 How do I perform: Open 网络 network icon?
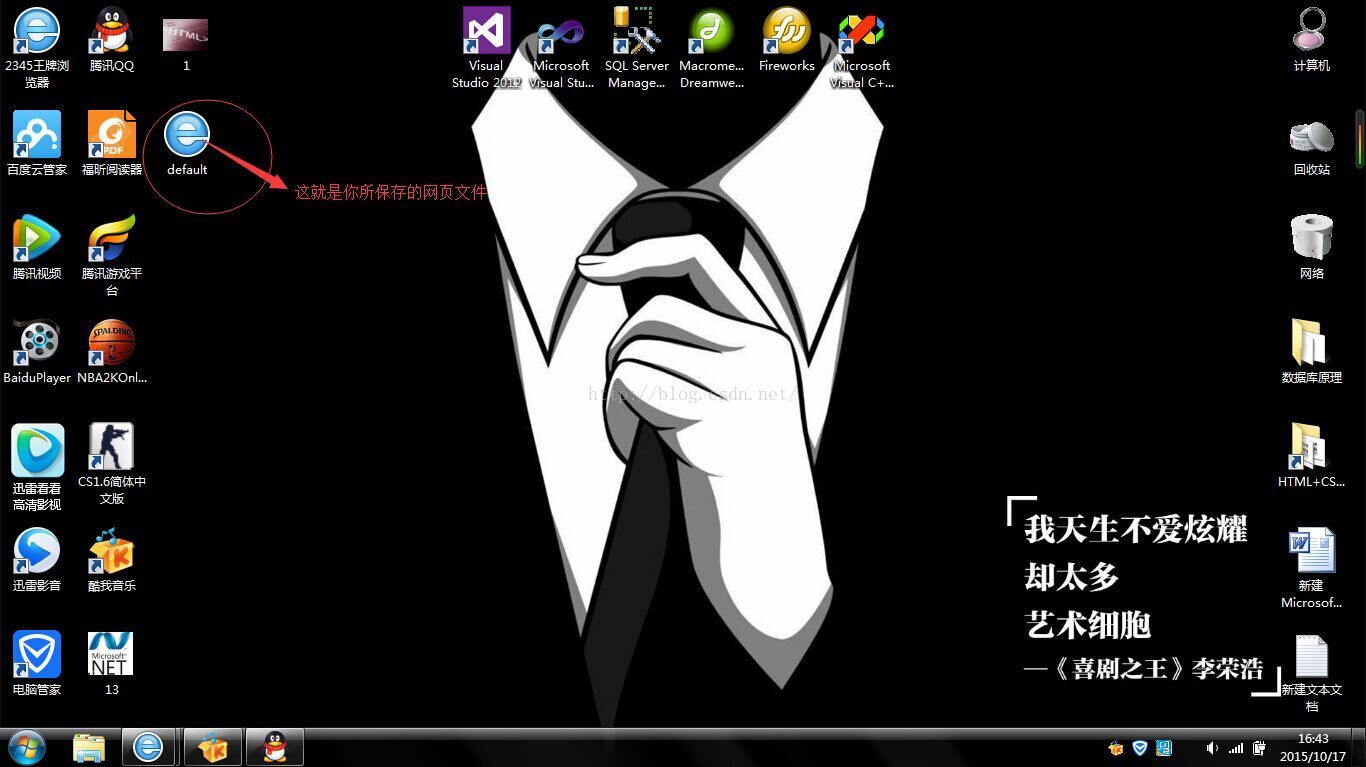[1311, 248]
